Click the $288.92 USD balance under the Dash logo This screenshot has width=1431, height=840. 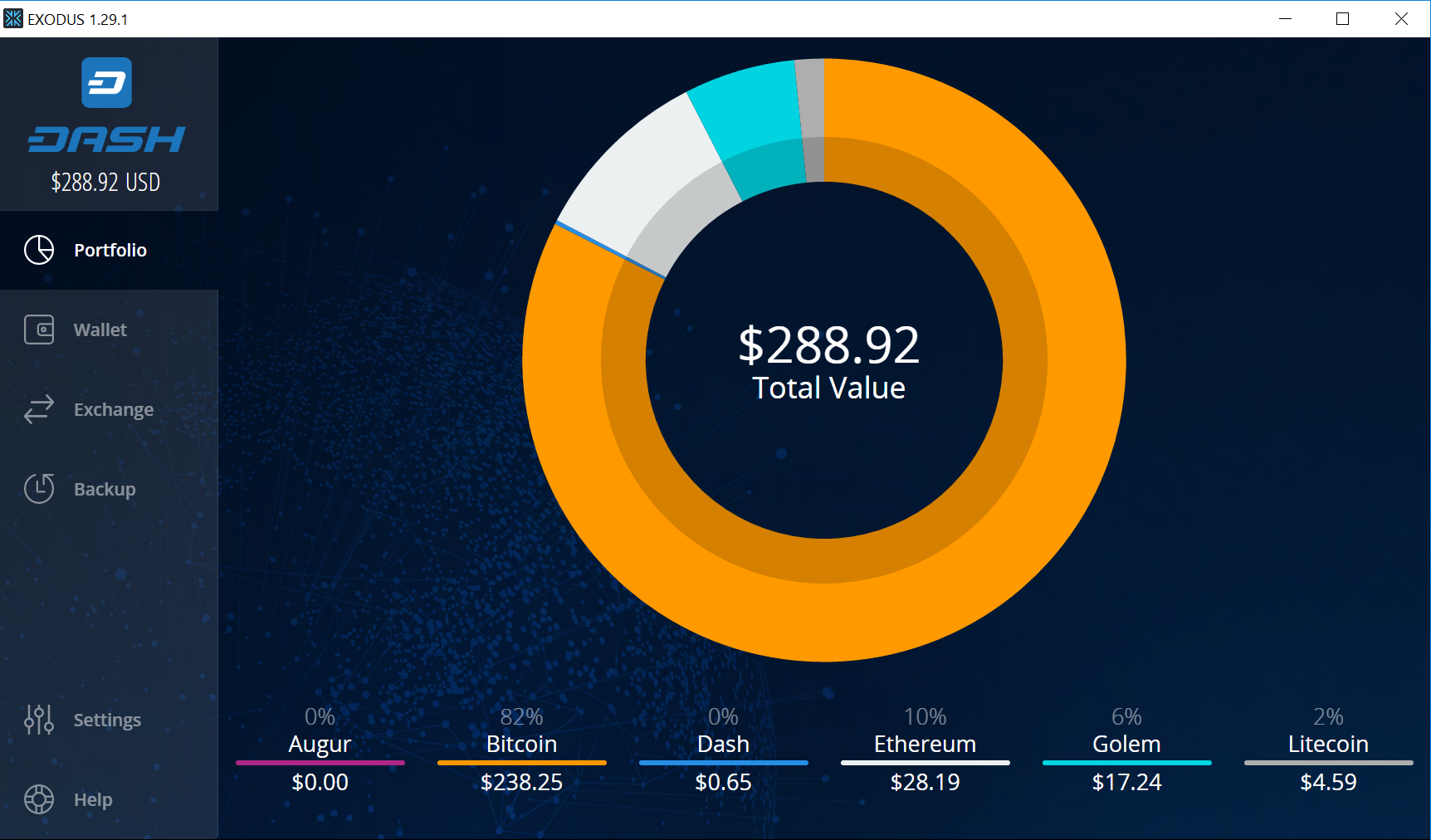tap(105, 182)
